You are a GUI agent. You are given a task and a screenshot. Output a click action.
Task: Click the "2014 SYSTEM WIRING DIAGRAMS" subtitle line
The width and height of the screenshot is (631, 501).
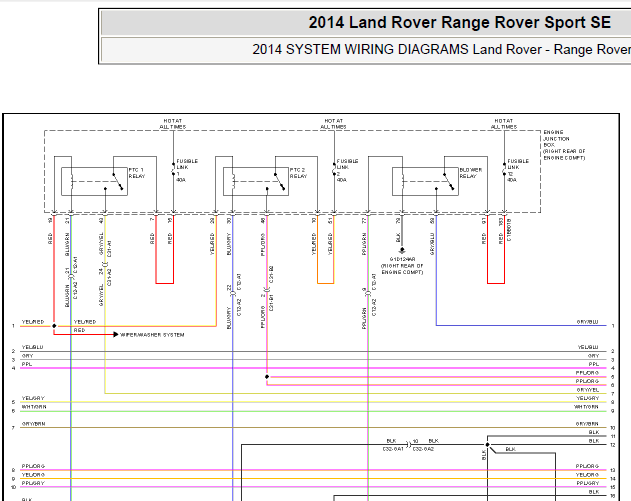click(x=441, y=49)
